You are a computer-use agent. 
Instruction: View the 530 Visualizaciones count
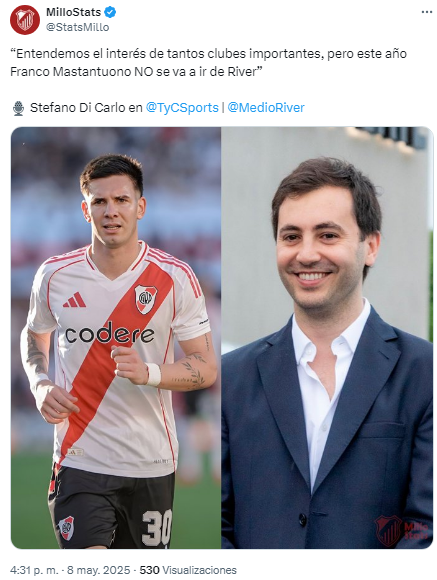point(188,570)
